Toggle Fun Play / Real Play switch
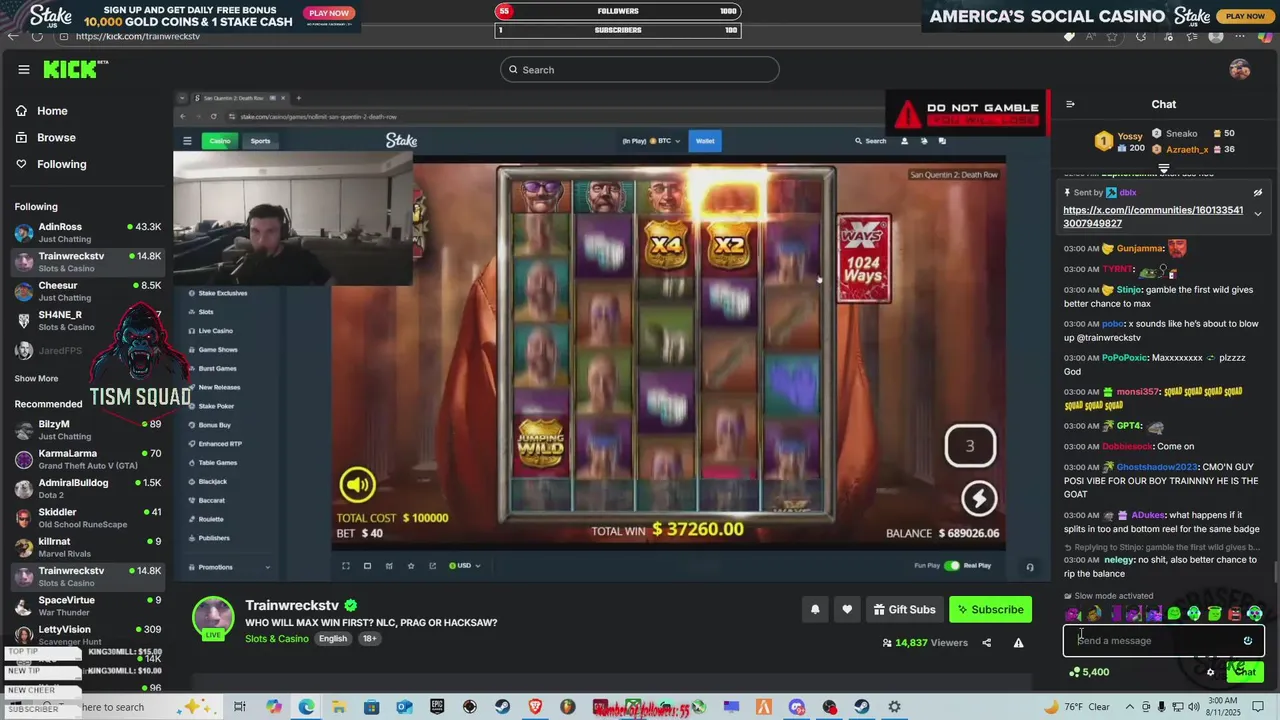This screenshot has width=1280, height=720. 952,566
